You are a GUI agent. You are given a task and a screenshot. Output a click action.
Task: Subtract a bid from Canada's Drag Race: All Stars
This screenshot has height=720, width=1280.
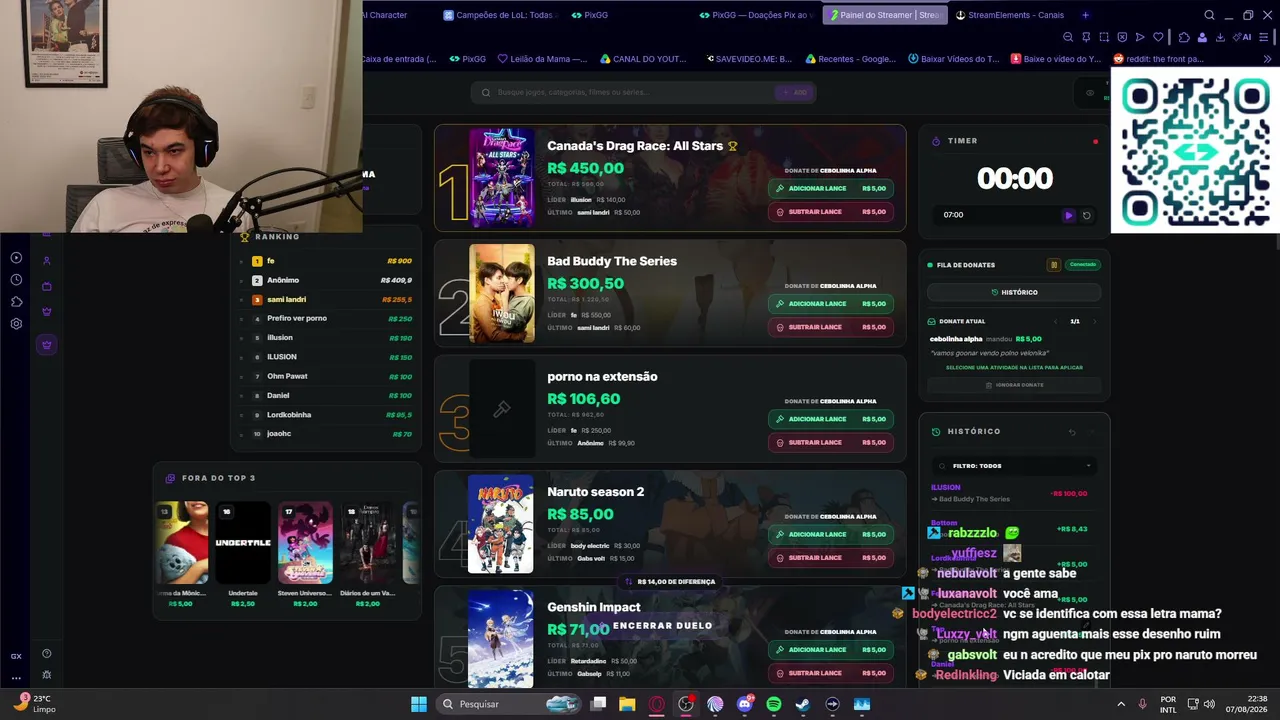coord(830,212)
